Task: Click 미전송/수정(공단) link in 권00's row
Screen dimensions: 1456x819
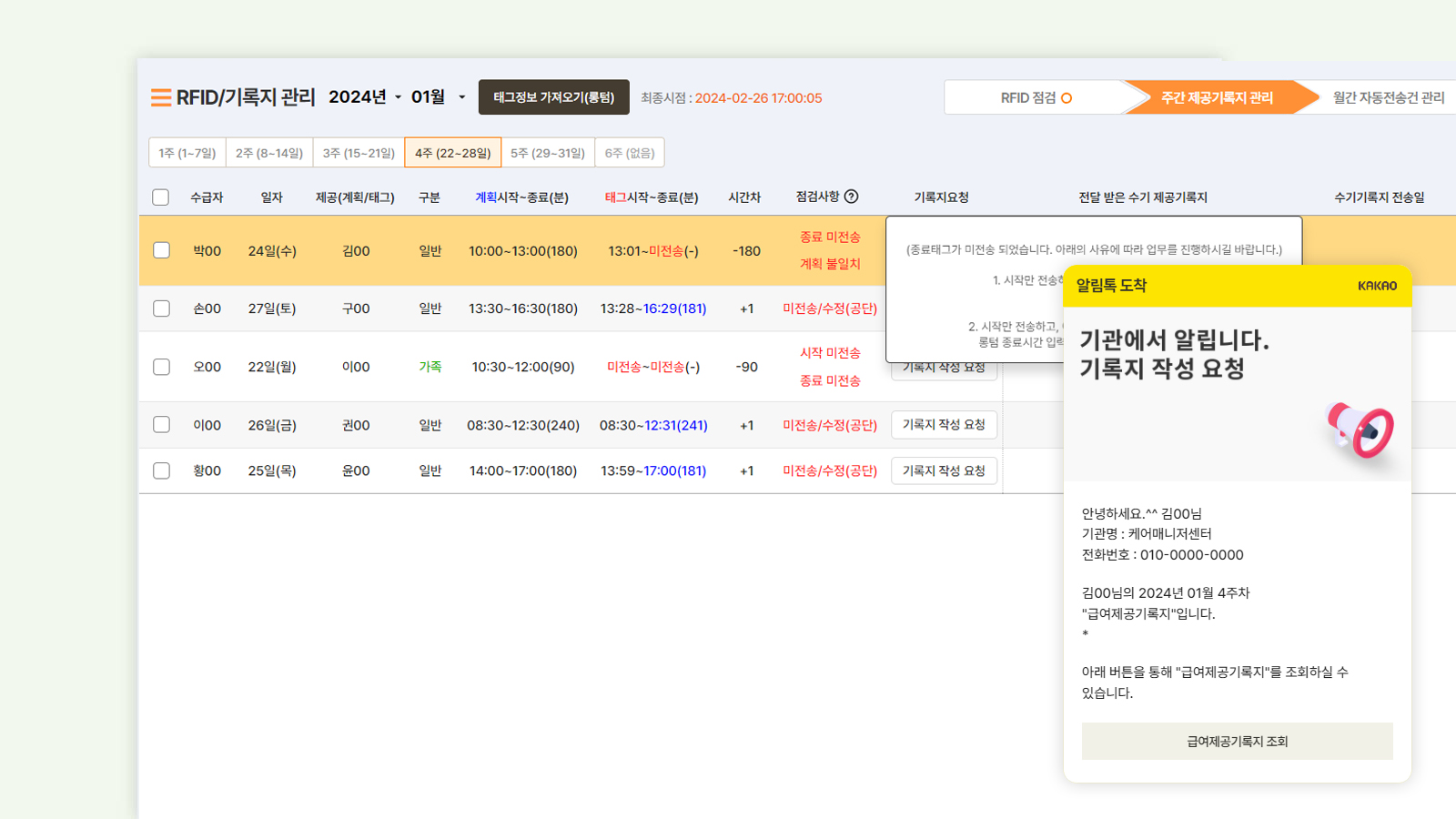Action: (x=830, y=425)
